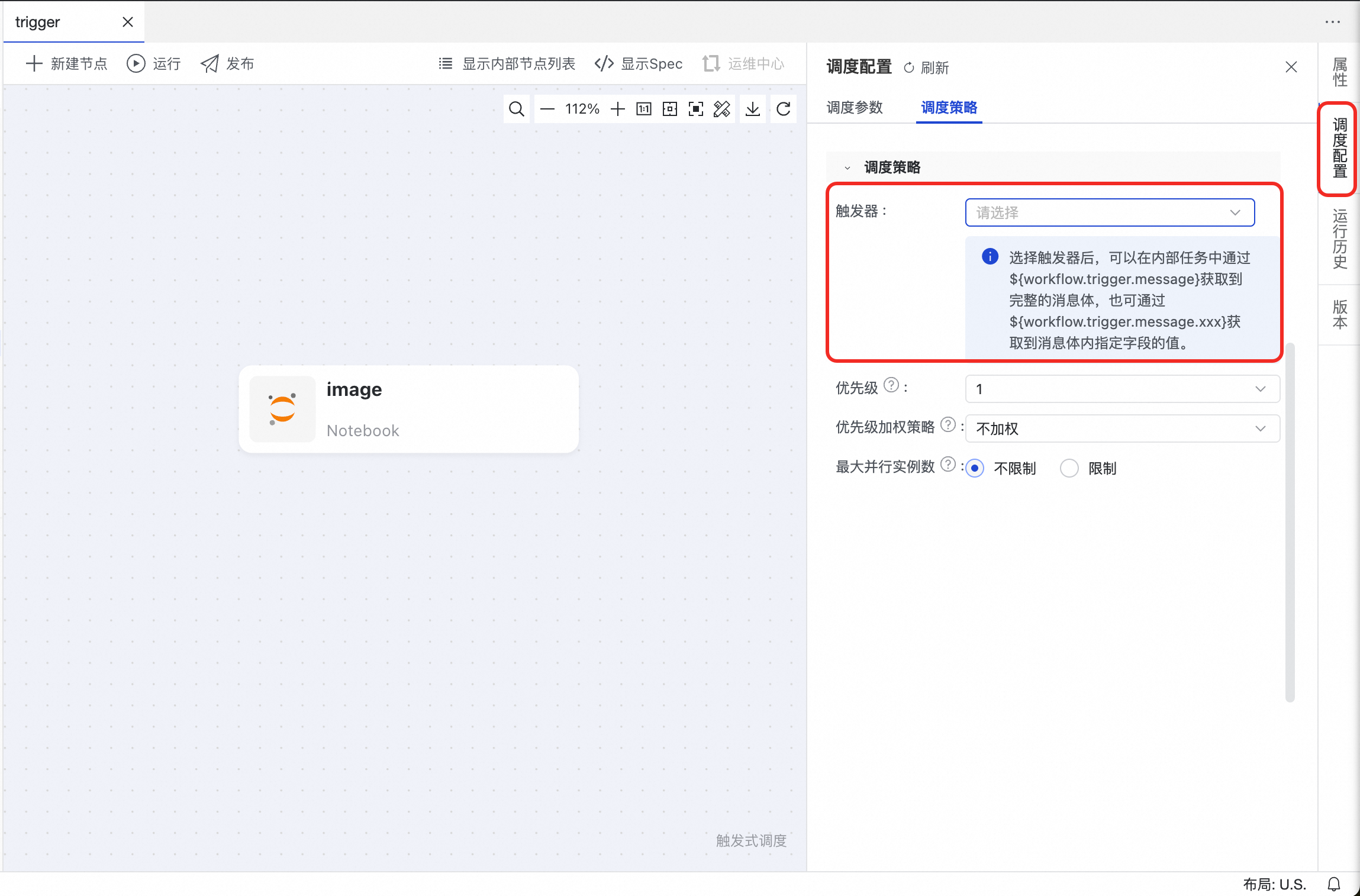1360x896 pixels.
Task: Select the image Notebook node
Action: click(408, 409)
